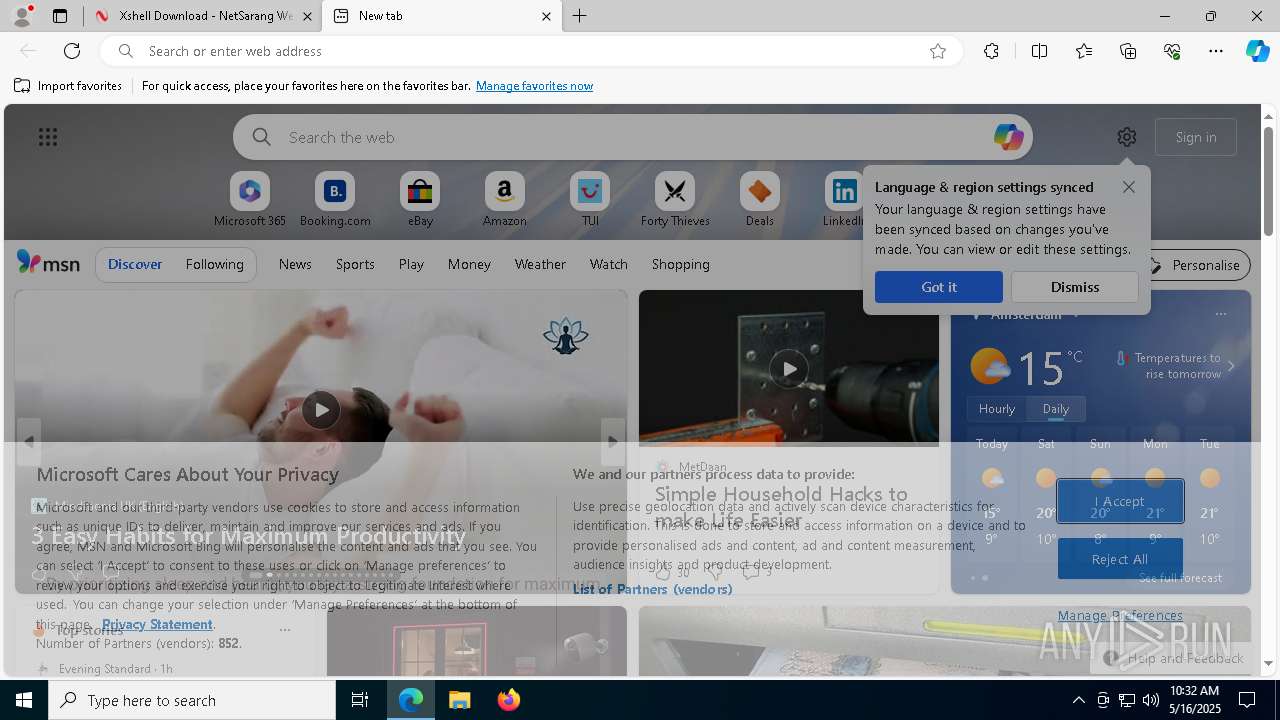
Task: Open the Copilot sidebar icon
Action: 1257,51
